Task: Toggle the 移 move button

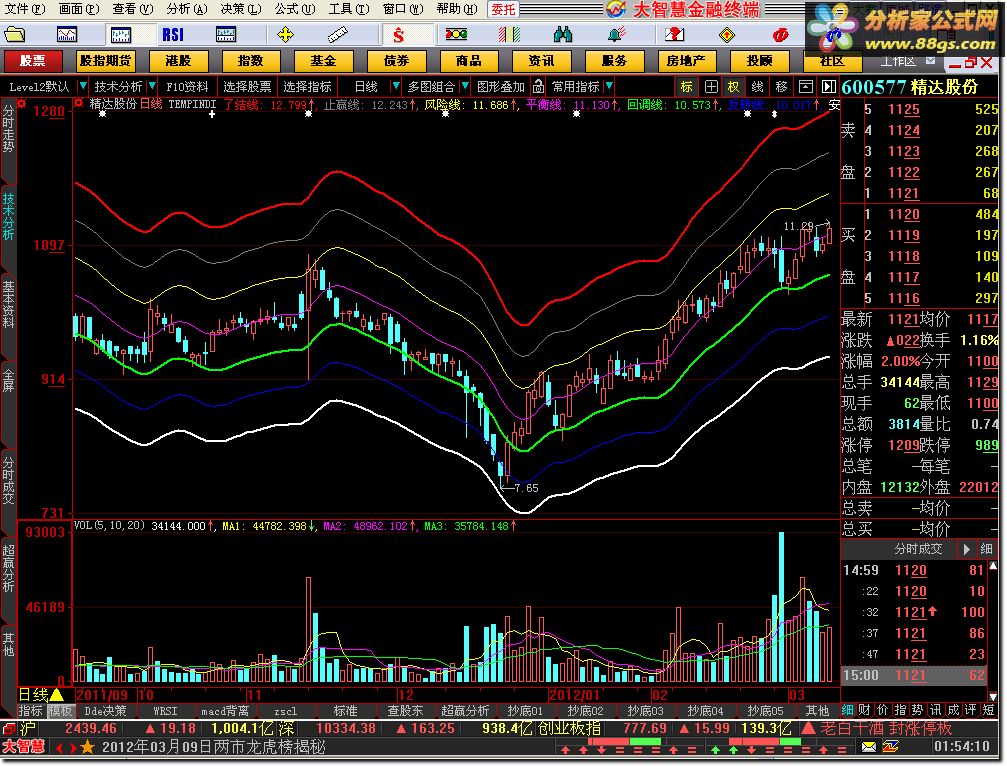Action: (782, 86)
